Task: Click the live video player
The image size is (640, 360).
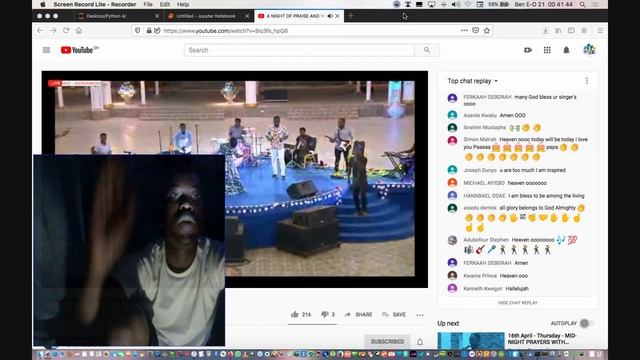Action: (235, 179)
